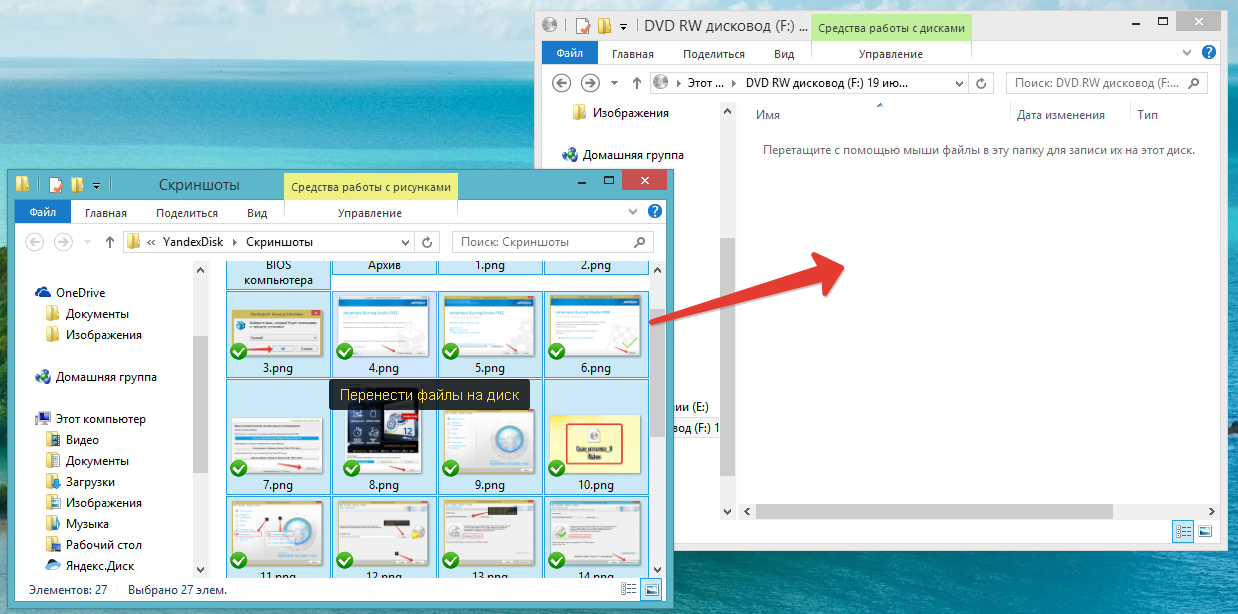Open Главная tab in Скриншоты window
Image resolution: width=1238 pixels, height=614 pixels.
point(105,213)
